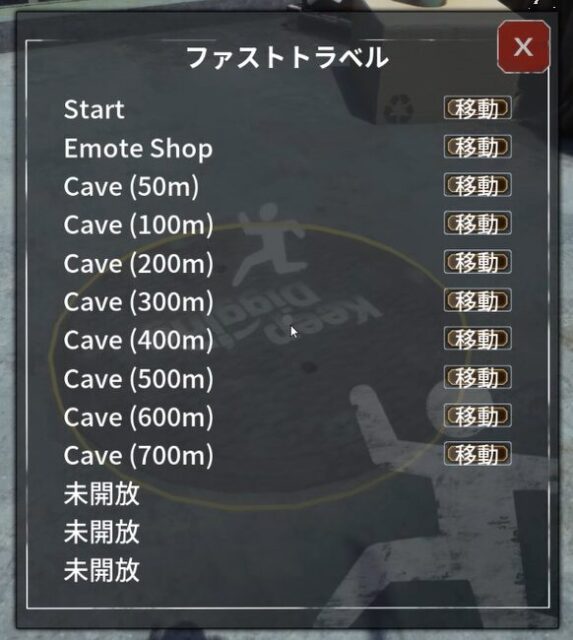Select the Cave (50m) entry text

coord(131,187)
